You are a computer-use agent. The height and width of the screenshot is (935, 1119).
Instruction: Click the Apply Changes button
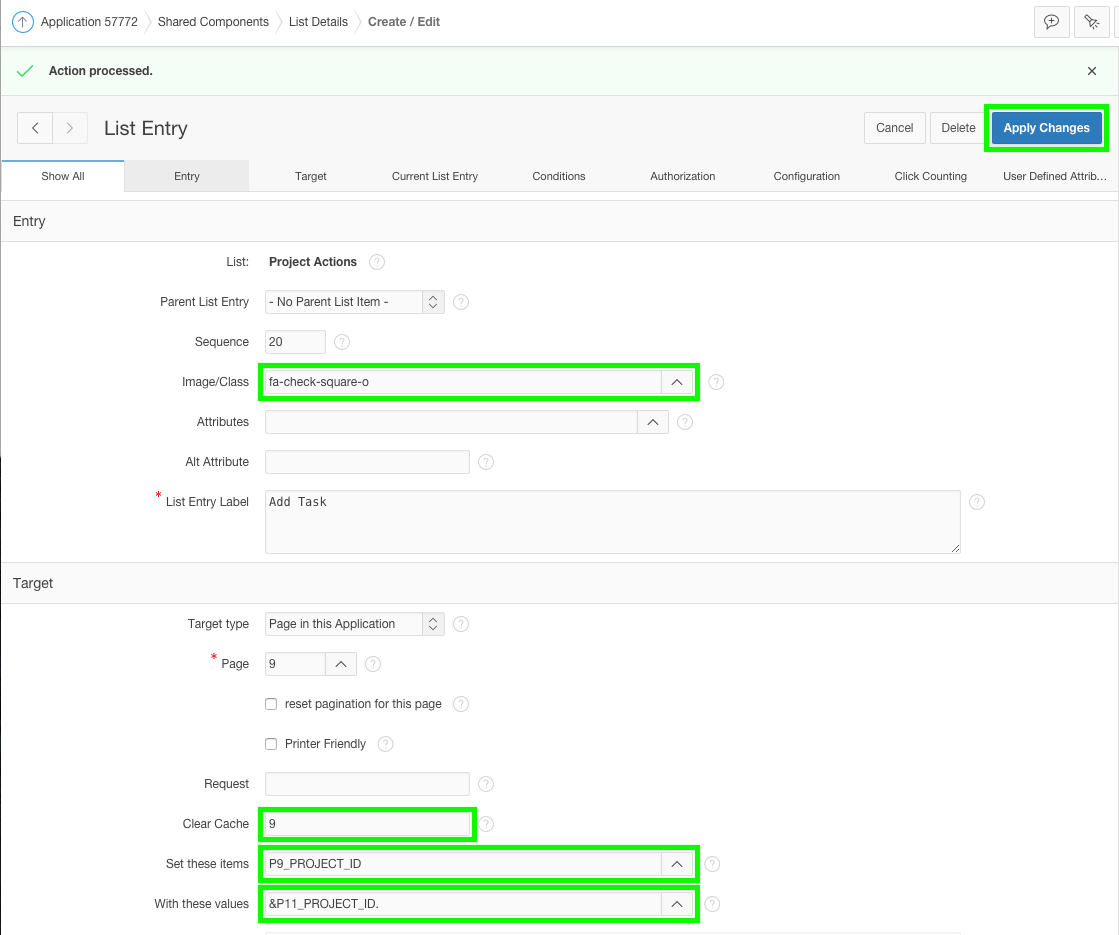pyautogui.click(x=1046, y=128)
